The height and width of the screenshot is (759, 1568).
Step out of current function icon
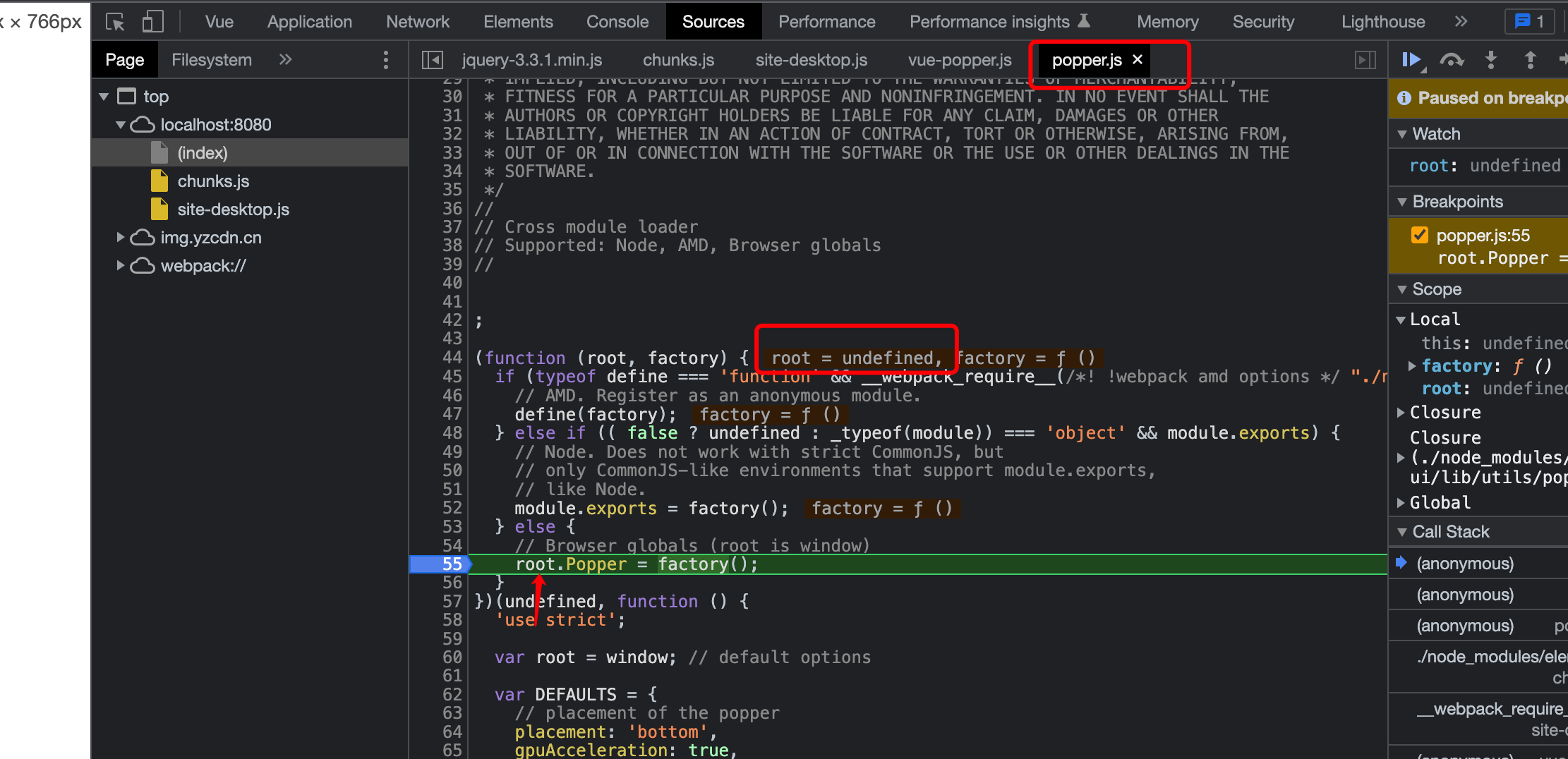pyautogui.click(x=1530, y=60)
